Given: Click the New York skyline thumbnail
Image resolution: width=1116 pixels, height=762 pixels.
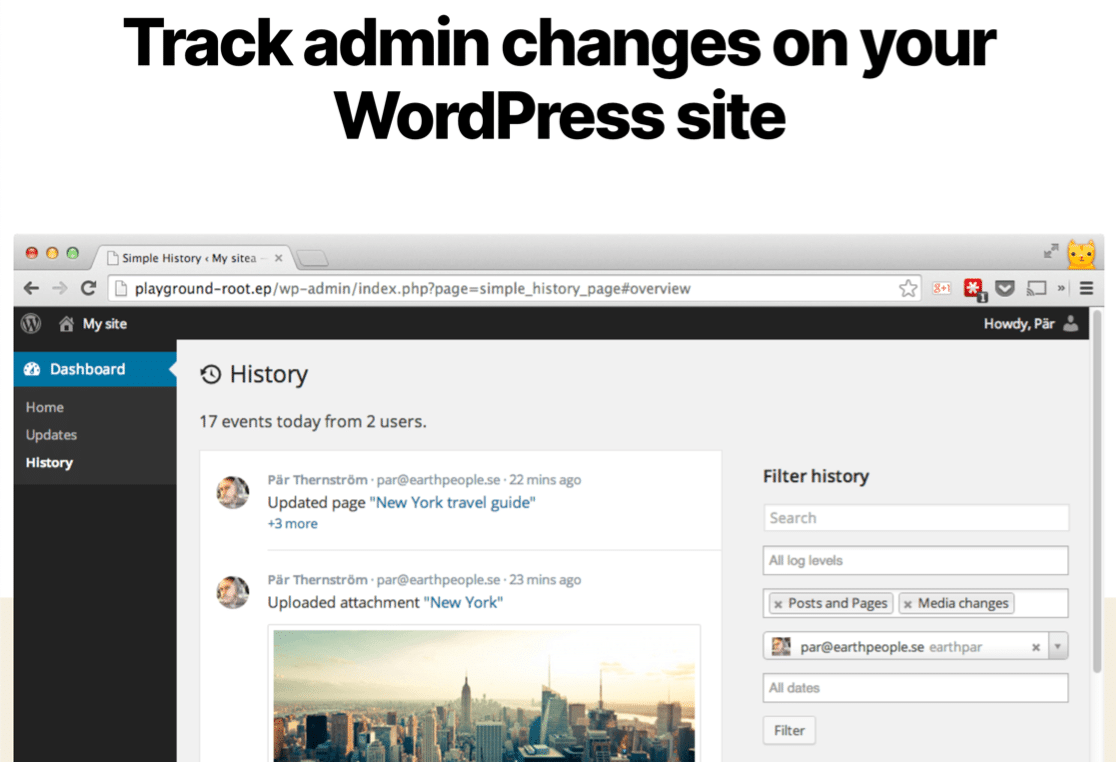Looking at the screenshot, I should coord(484,696).
